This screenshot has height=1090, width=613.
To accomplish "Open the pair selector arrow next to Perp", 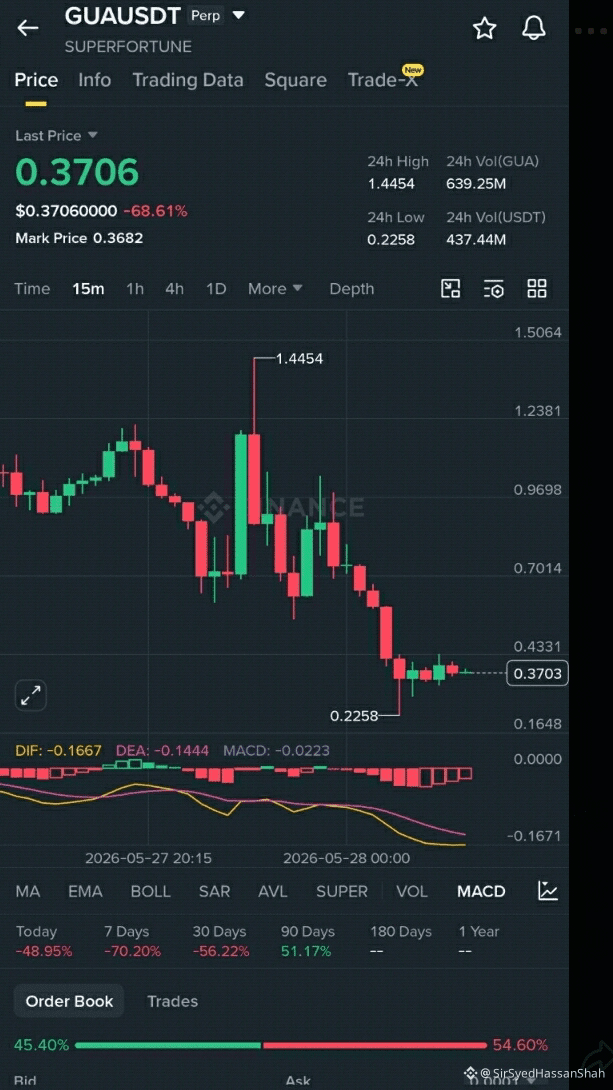I will 238,15.
